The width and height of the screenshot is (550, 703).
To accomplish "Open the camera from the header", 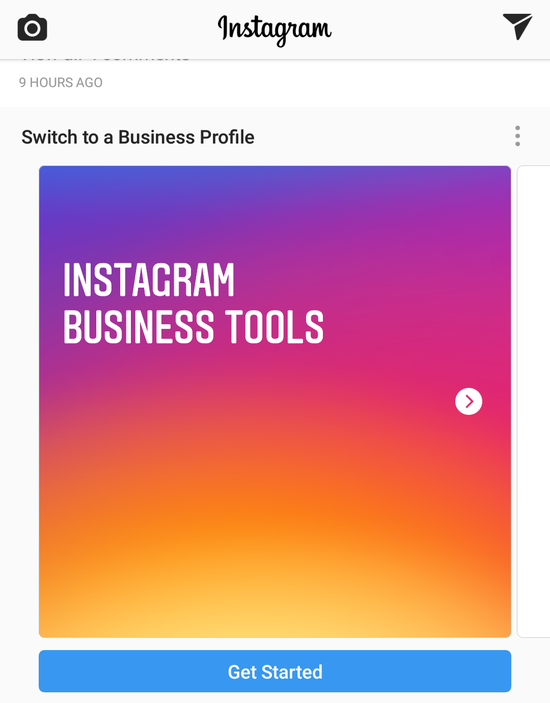I will [x=32, y=28].
